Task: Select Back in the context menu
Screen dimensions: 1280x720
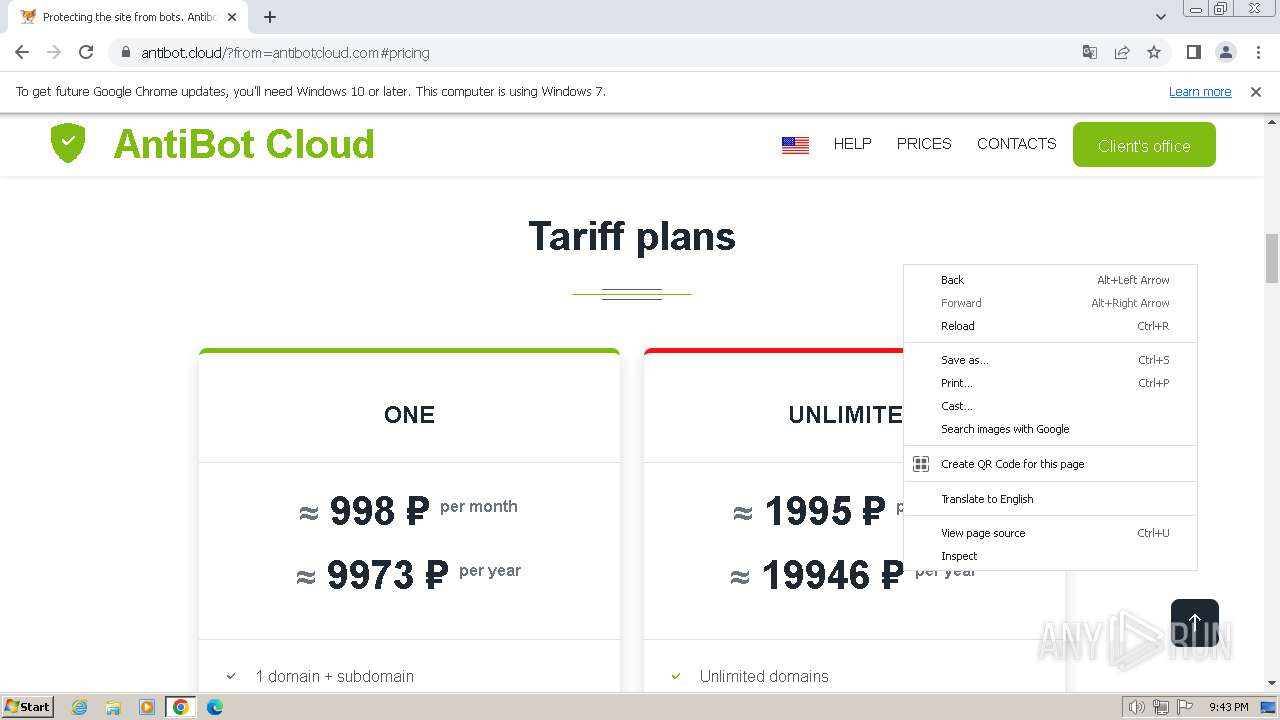Action: [1050, 280]
